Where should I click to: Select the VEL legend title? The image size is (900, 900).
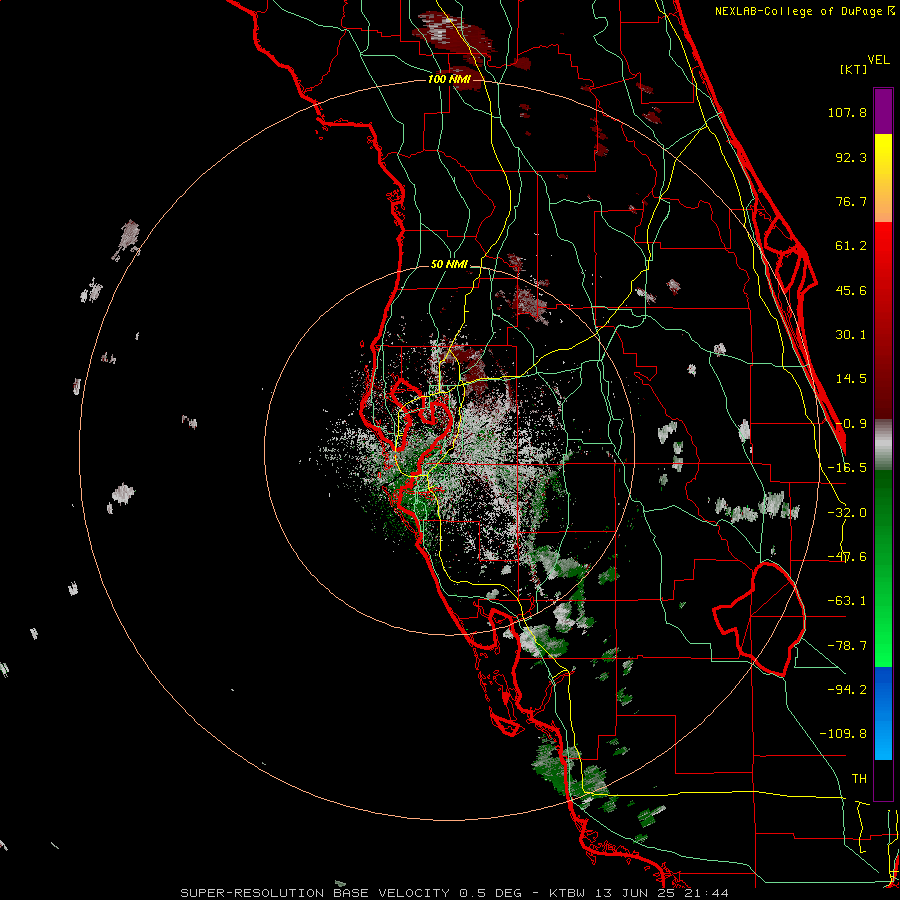pyautogui.click(x=878, y=60)
